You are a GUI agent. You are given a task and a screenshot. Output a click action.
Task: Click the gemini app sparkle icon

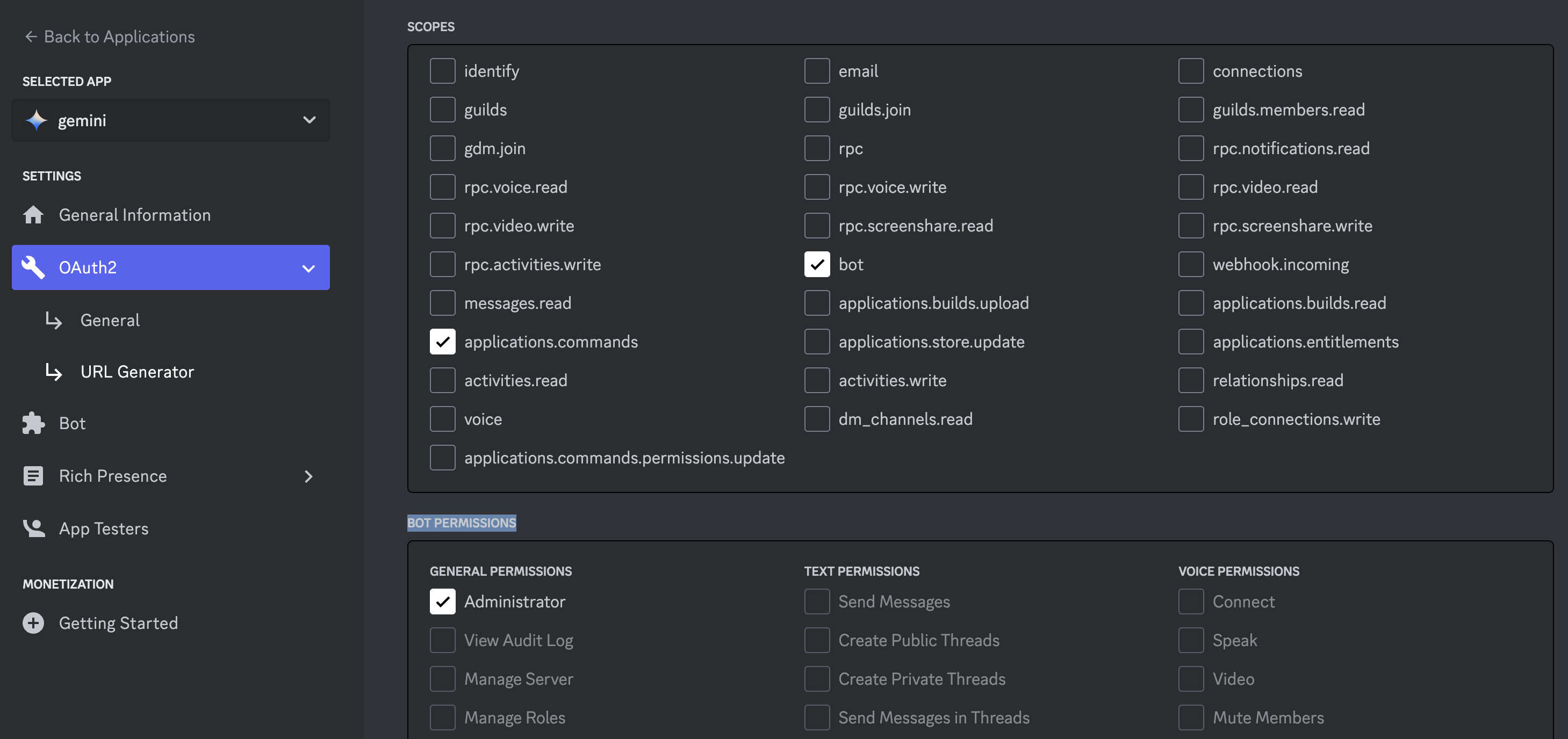(x=37, y=120)
